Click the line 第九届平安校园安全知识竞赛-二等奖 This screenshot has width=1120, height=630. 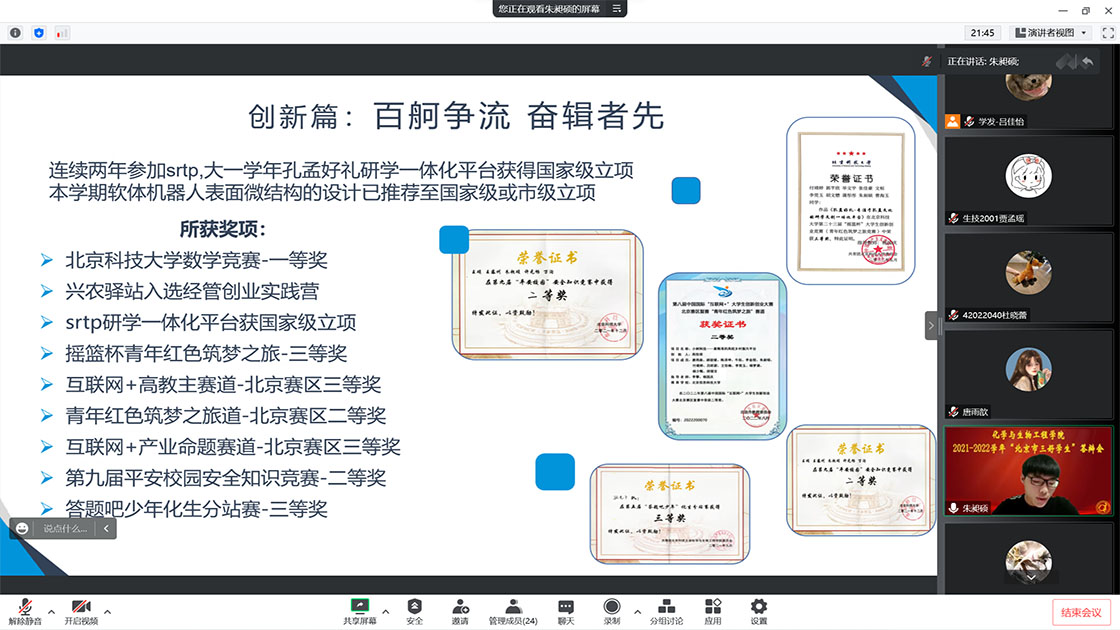pyautogui.click(x=226, y=478)
